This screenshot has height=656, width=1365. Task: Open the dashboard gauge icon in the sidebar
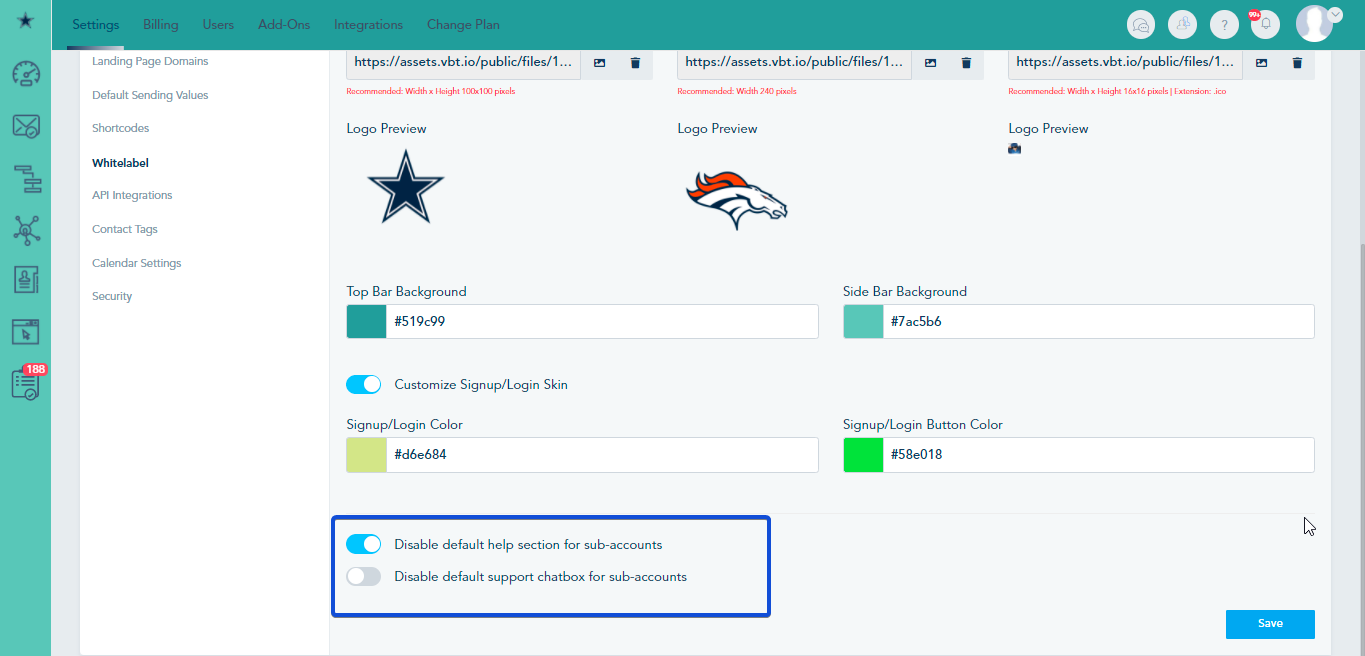pos(26,74)
